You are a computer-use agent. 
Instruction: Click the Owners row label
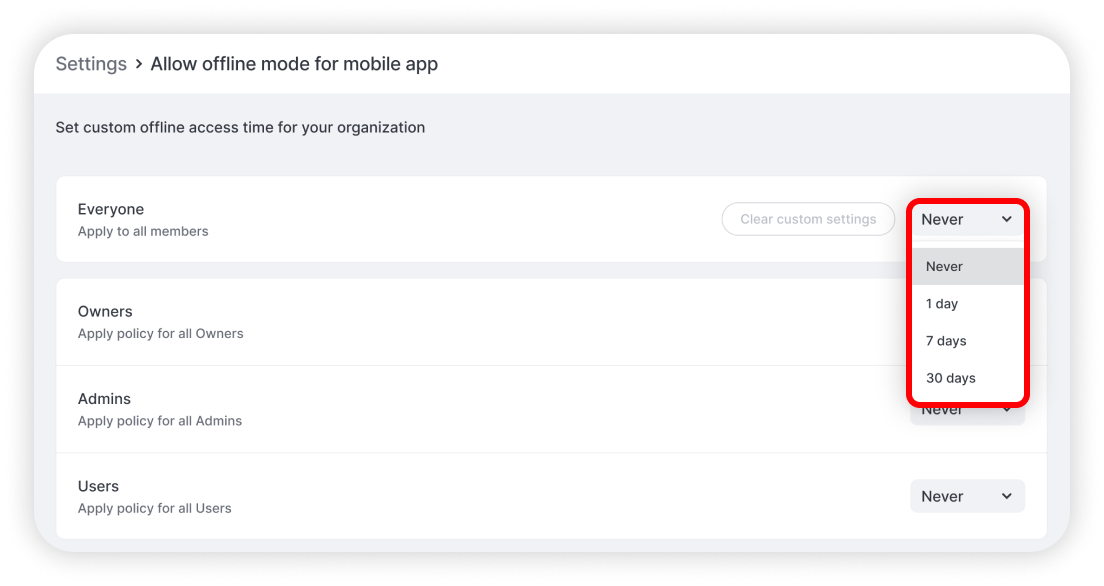coord(105,311)
